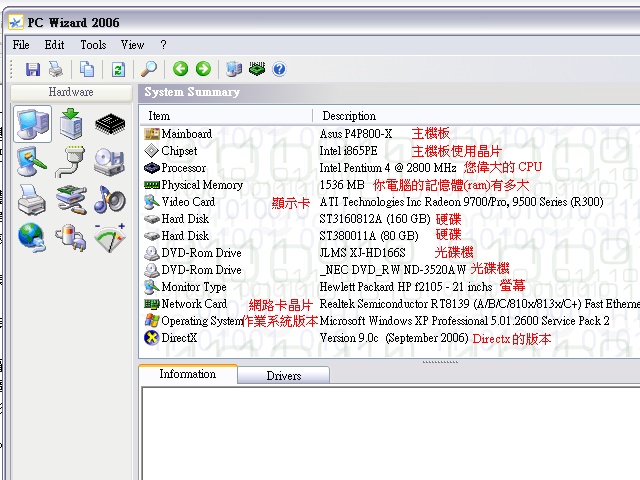640x480 pixels.
Task: Switch to the Drivers tab
Action: [x=284, y=376]
